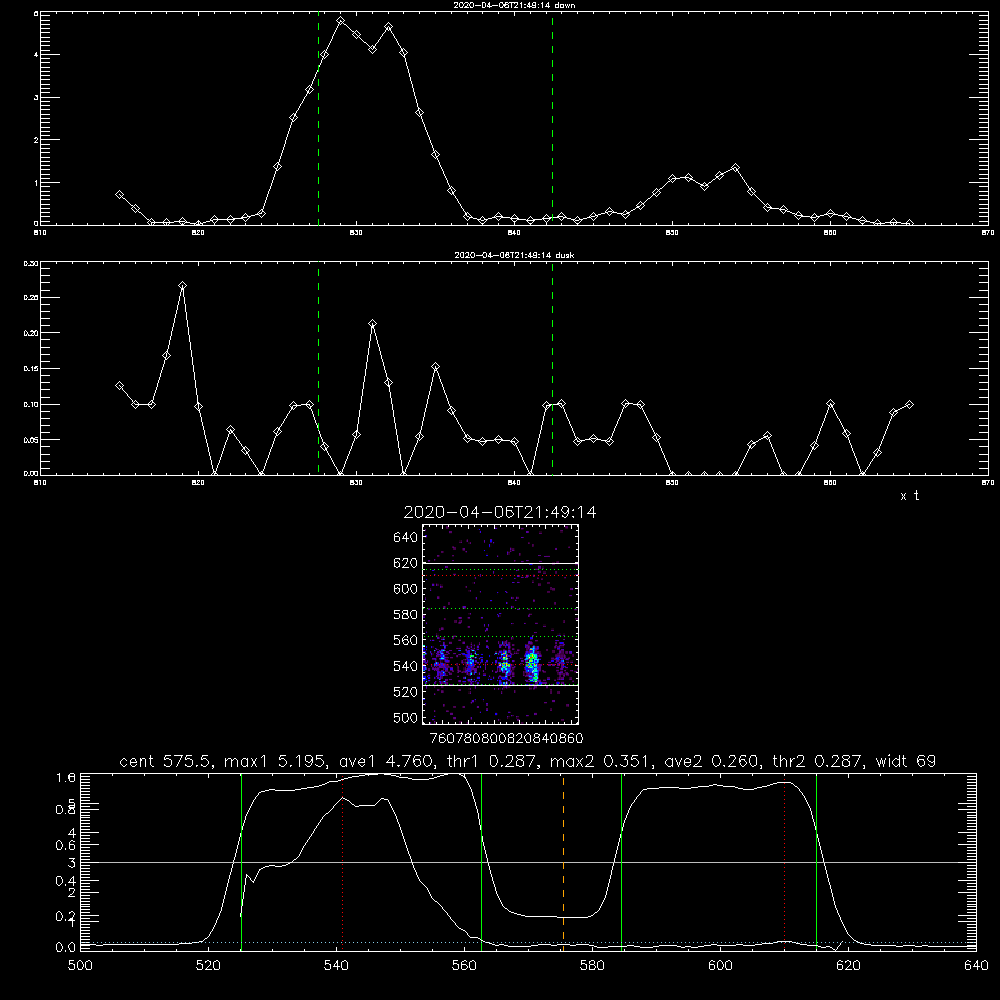Click the 'widt 69' value

click(x=904, y=761)
